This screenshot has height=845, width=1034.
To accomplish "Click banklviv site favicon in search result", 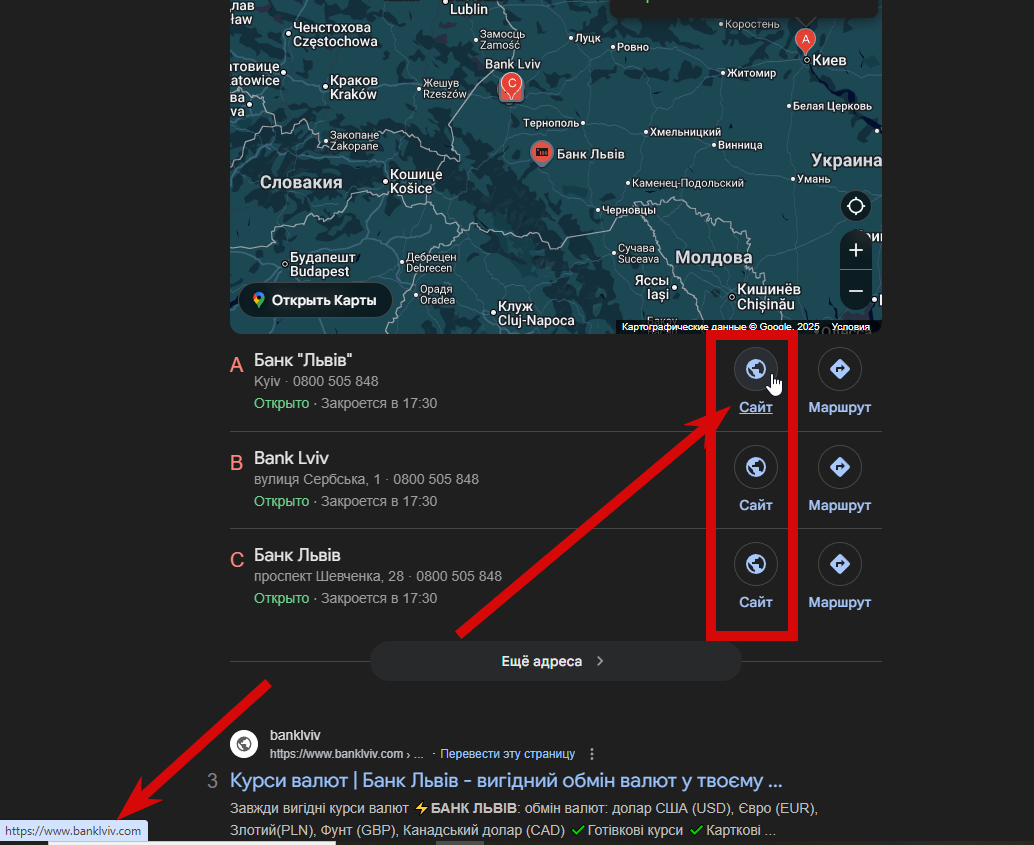I will pos(245,744).
